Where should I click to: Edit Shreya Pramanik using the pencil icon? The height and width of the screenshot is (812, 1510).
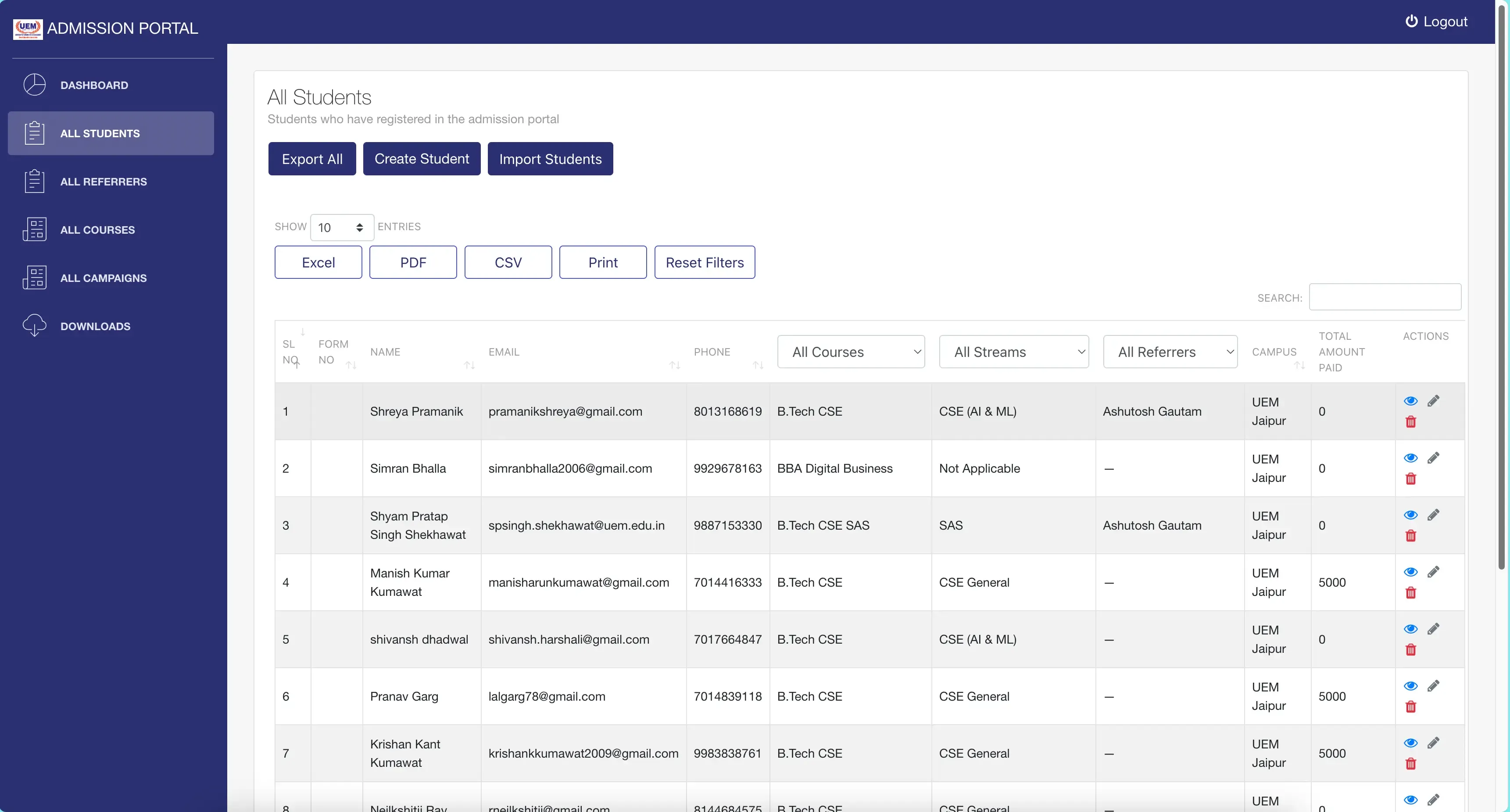[1435, 401]
